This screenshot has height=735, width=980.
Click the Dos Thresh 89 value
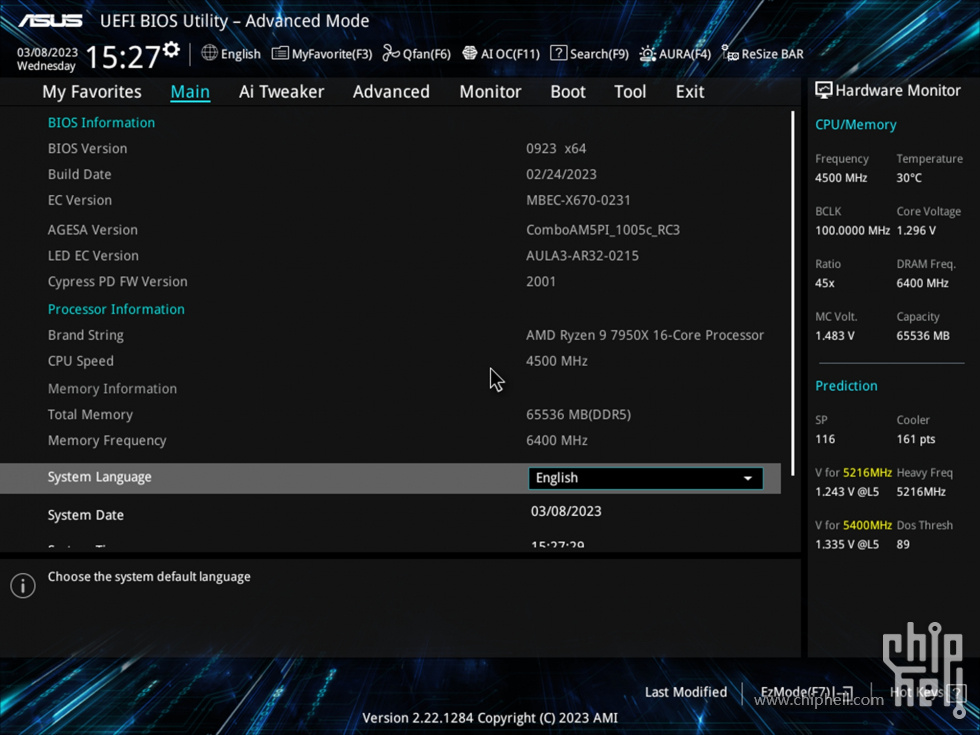point(902,544)
